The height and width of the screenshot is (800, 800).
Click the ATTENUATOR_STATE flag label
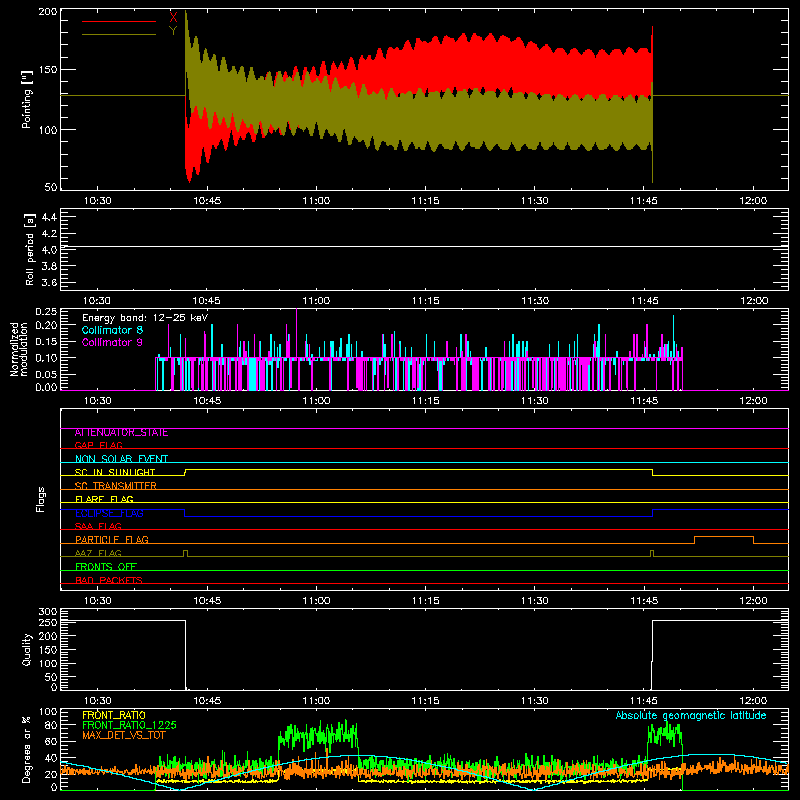[121, 433]
